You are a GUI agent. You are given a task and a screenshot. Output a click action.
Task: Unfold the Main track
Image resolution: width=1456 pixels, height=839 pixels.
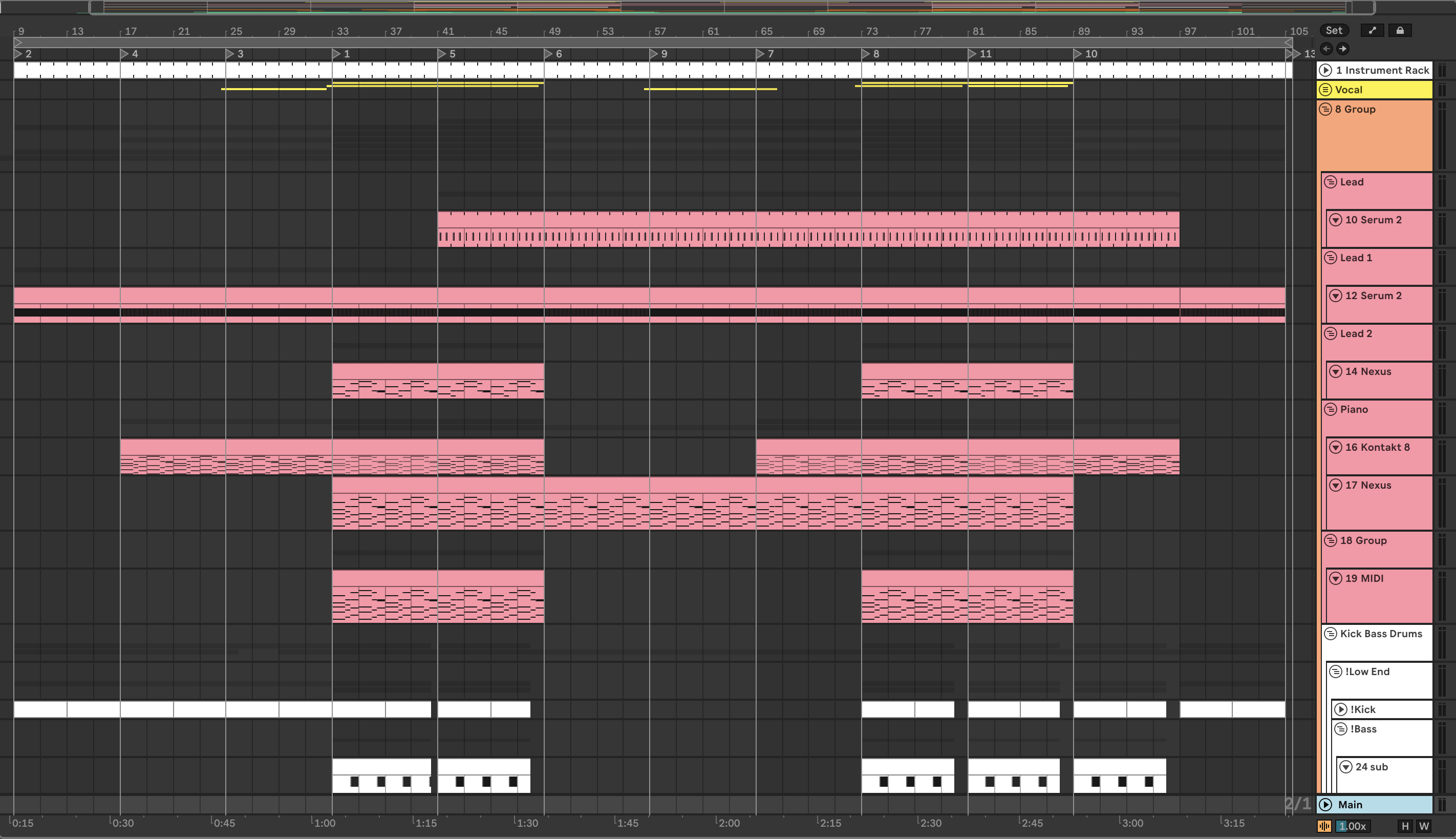pos(1326,805)
